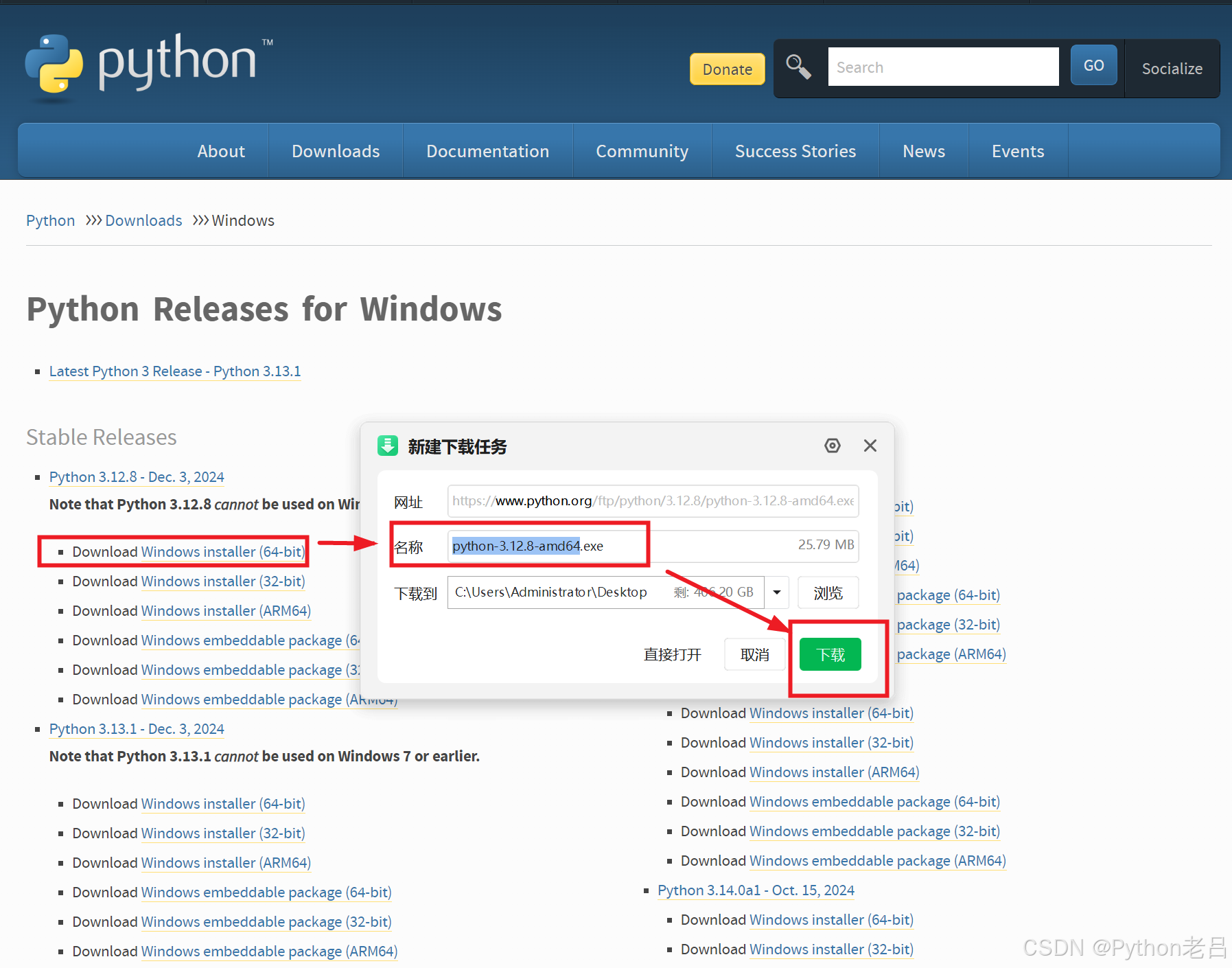Click the GO search button
The height and width of the screenshot is (968, 1232).
(x=1093, y=65)
